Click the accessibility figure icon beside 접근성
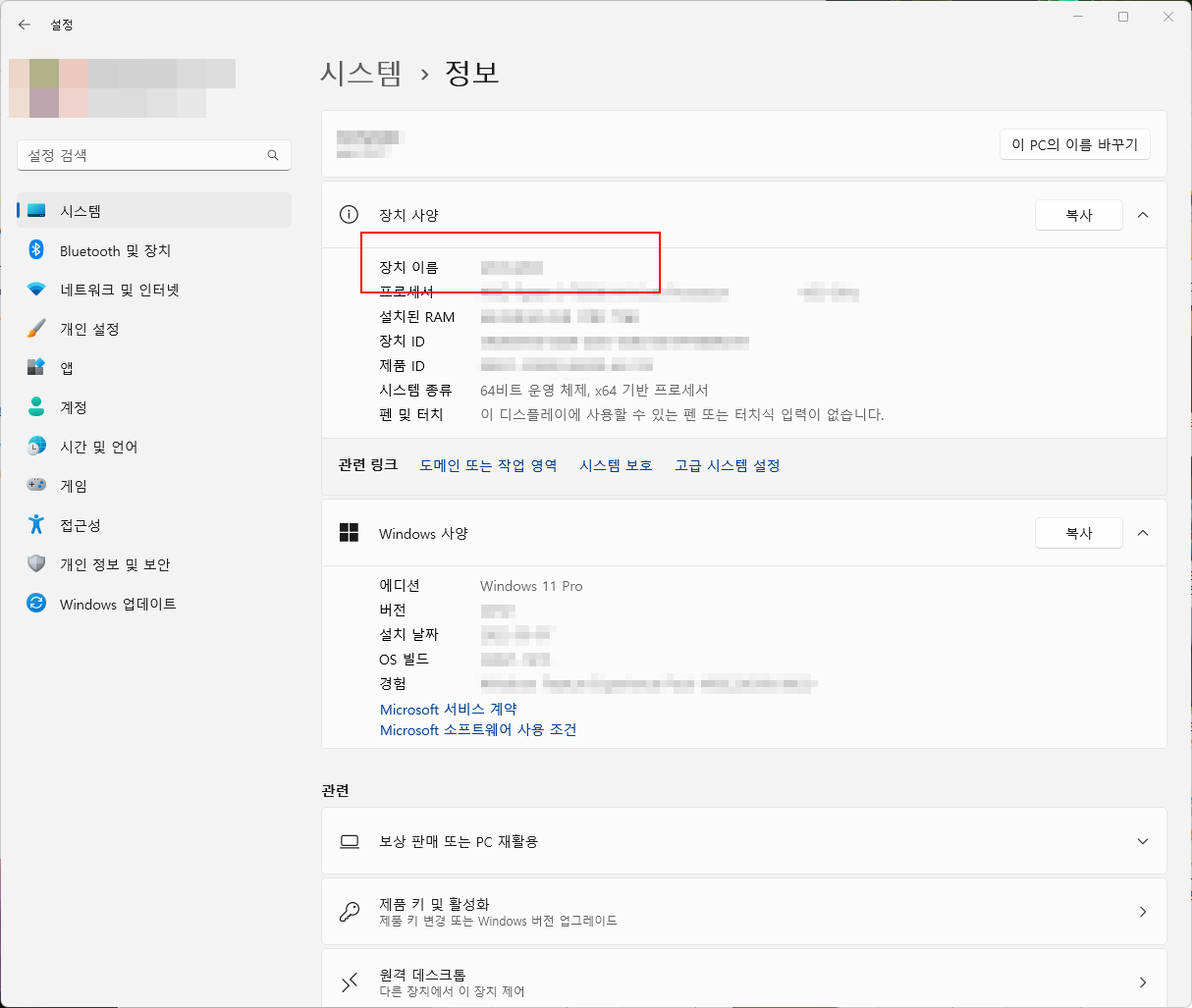1192x1008 pixels. [36, 524]
